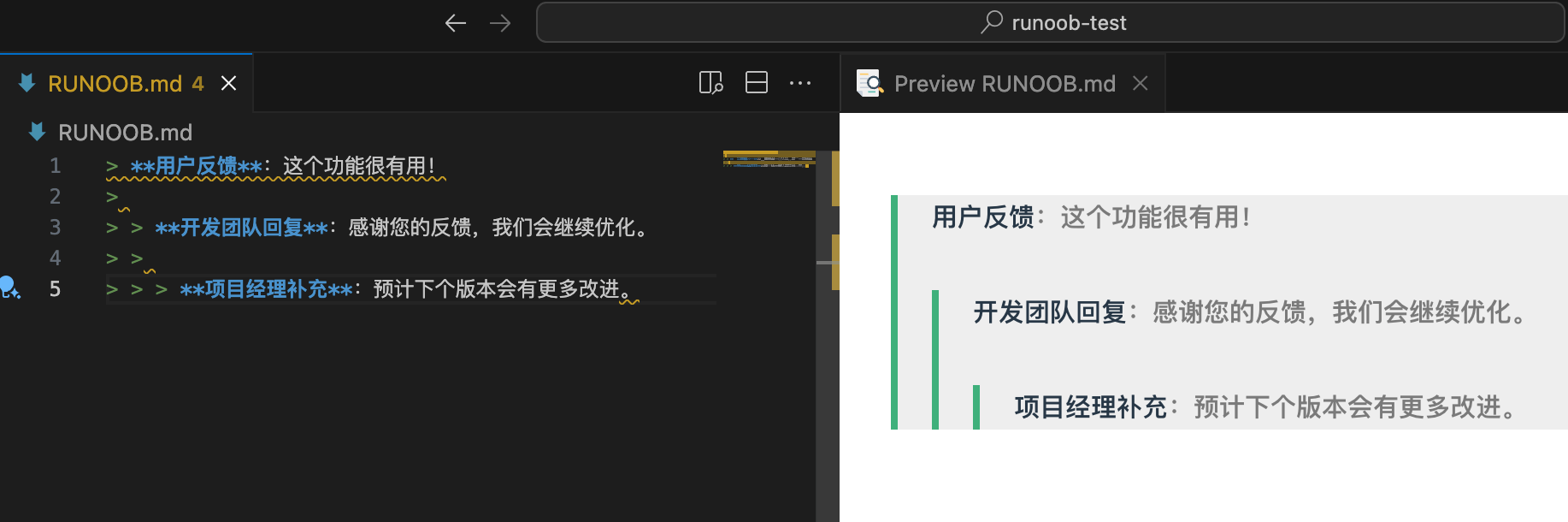Click the Split Editor icon
The height and width of the screenshot is (522, 1568).
click(x=756, y=83)
